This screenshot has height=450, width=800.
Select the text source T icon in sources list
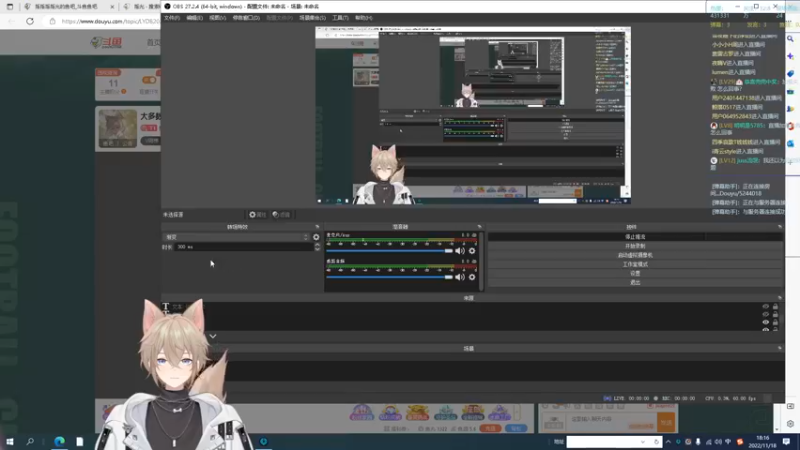[165, 307]
